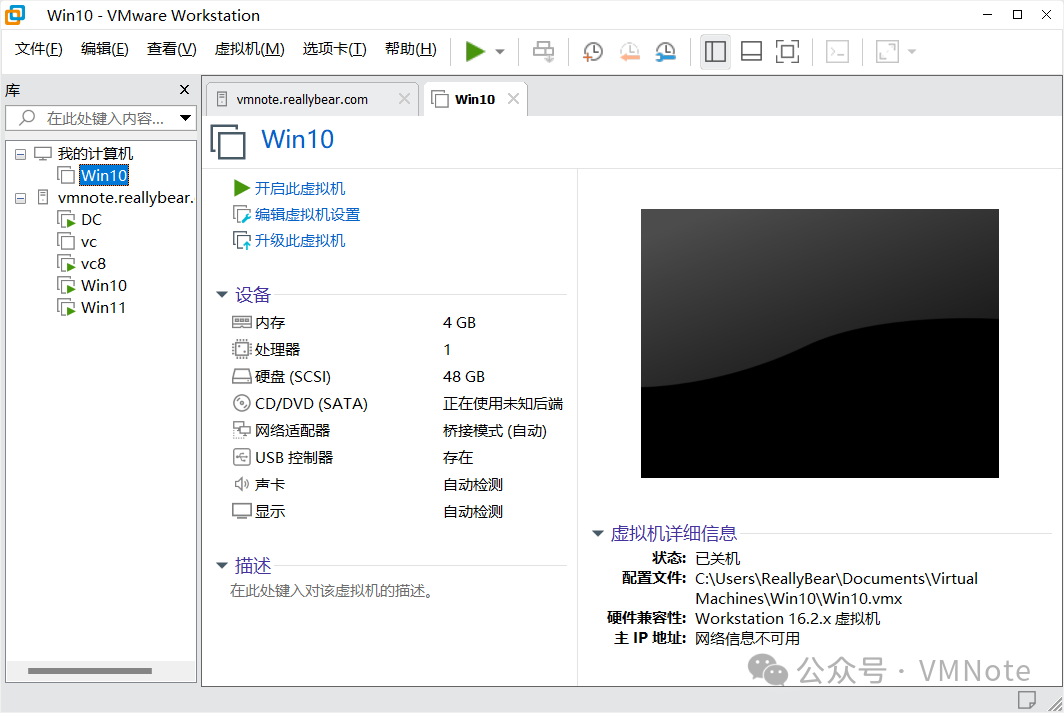Open the library search filter dropdown
This screenshot has height=713, width=1064.
(x=185, y=118)
